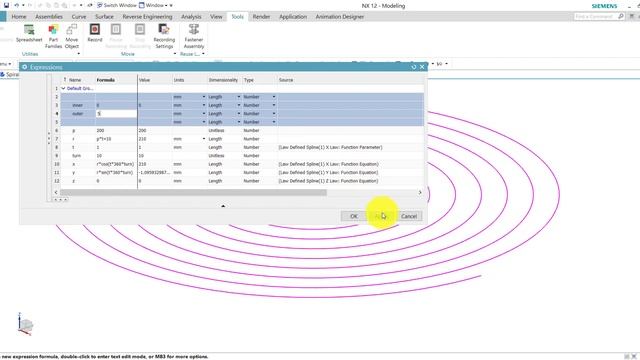
Task: Open Fastener Assembly tool
Action: pyautogui.click(x=194, y=36)
